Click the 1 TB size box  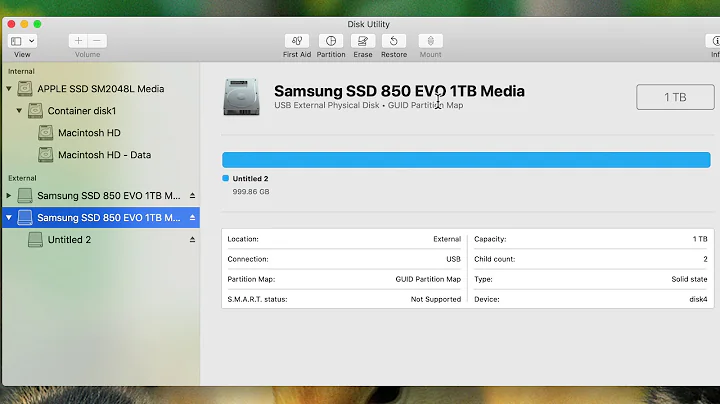pyautogui.click(x=675, y=97)
